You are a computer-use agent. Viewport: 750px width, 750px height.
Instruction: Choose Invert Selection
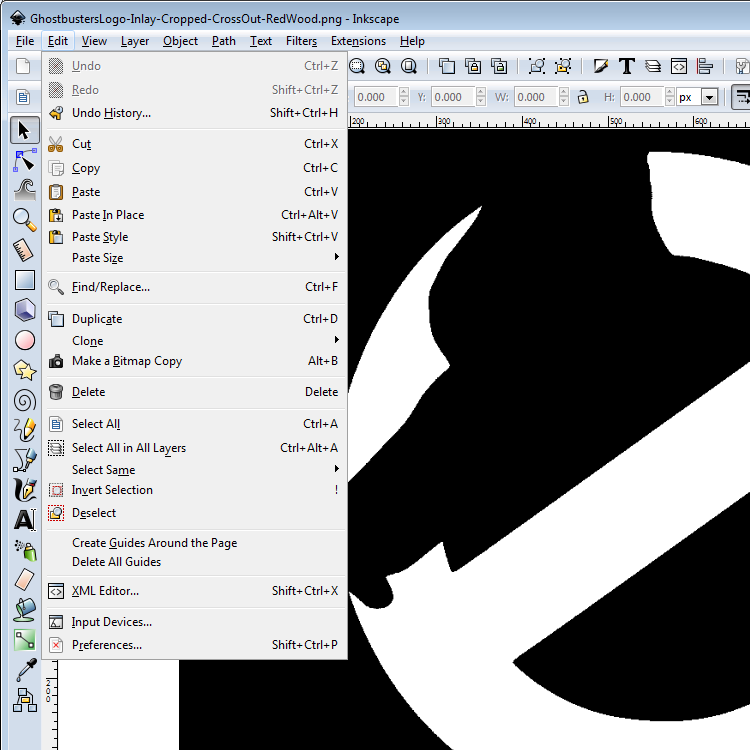tap(195, 490)
